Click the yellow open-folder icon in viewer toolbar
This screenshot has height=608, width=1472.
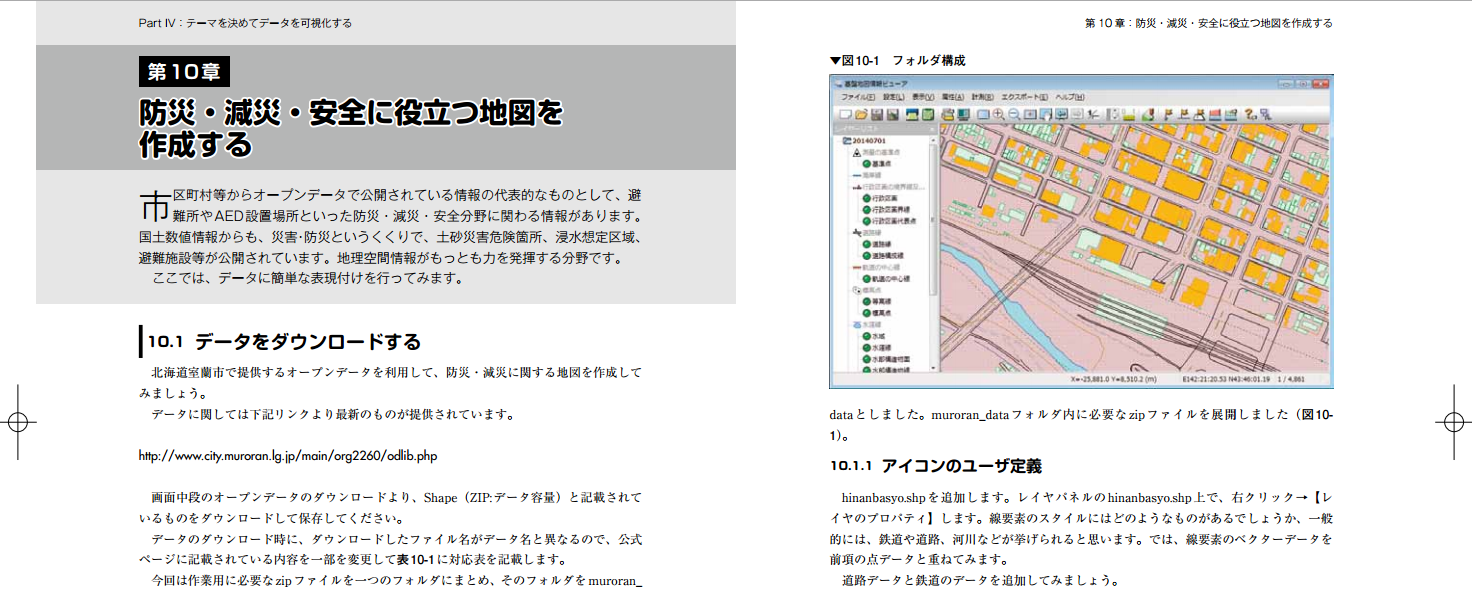861,114
